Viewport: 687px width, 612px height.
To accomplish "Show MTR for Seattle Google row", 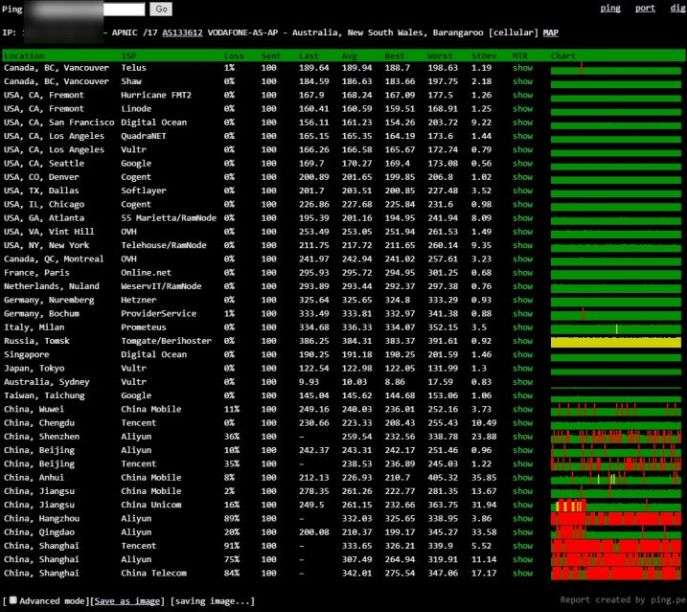I will click(x=523, y=163).
